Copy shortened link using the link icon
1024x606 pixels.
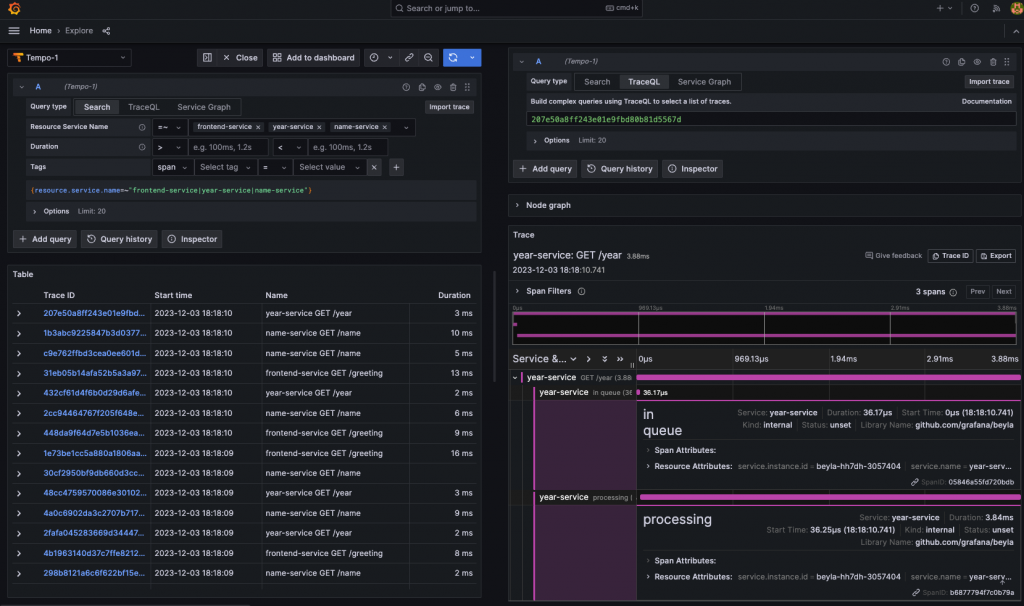coord(408,58)
